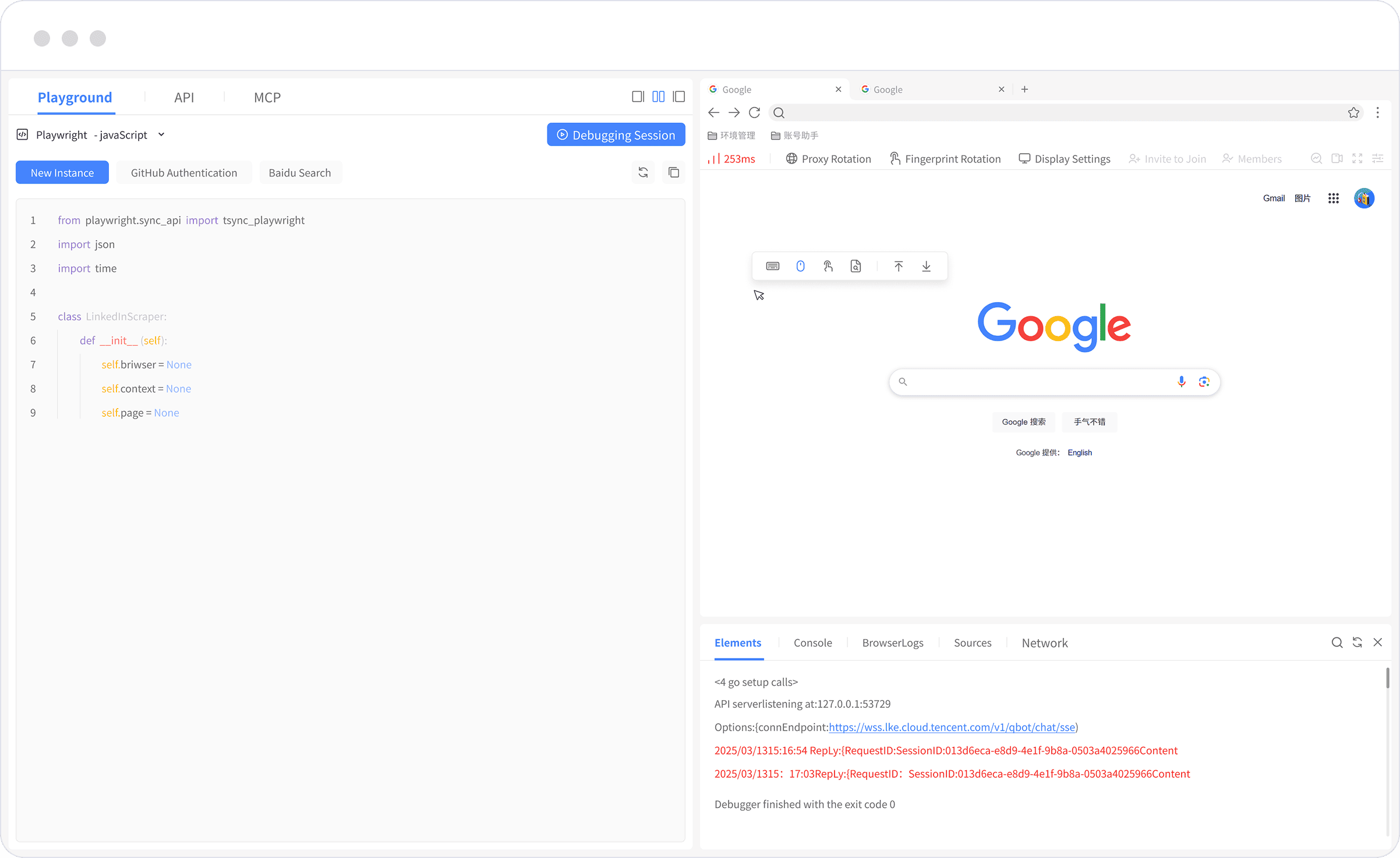Image resolution: width=1400 pixels, height=858 pixels.
Task: Choose the GitHub Authentication template
Action: (184, 172)
